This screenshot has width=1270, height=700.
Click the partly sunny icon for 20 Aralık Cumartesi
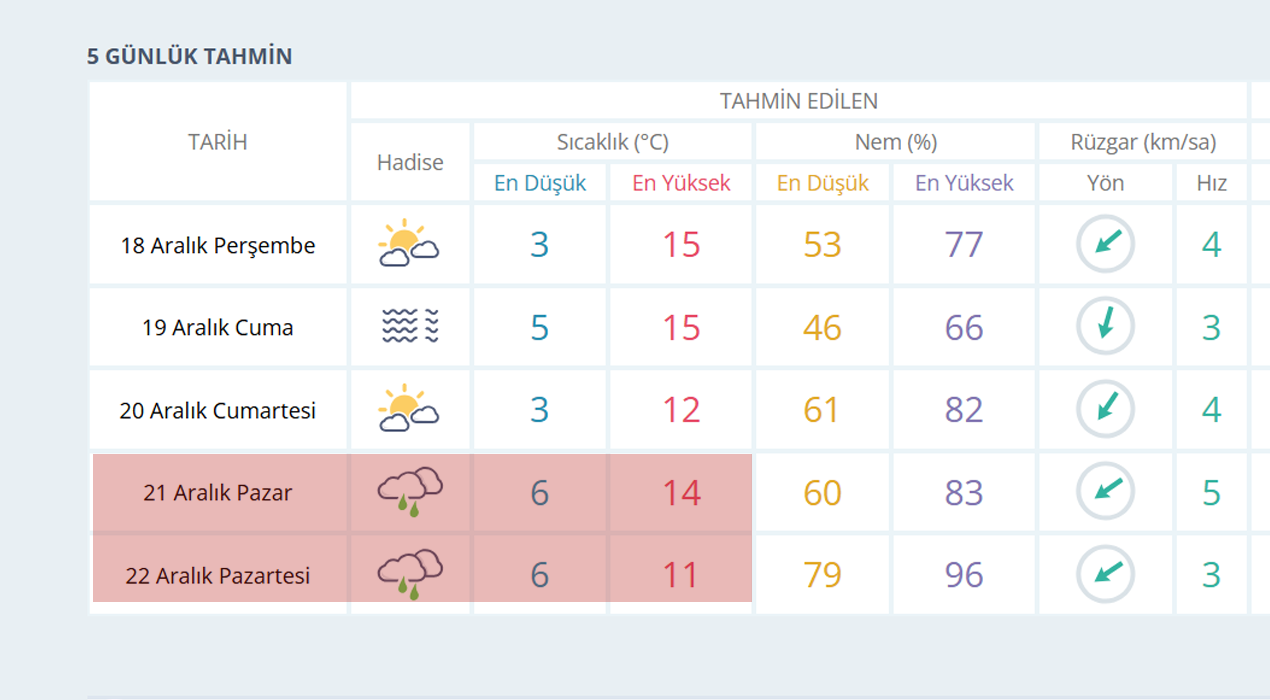point(409,409)
